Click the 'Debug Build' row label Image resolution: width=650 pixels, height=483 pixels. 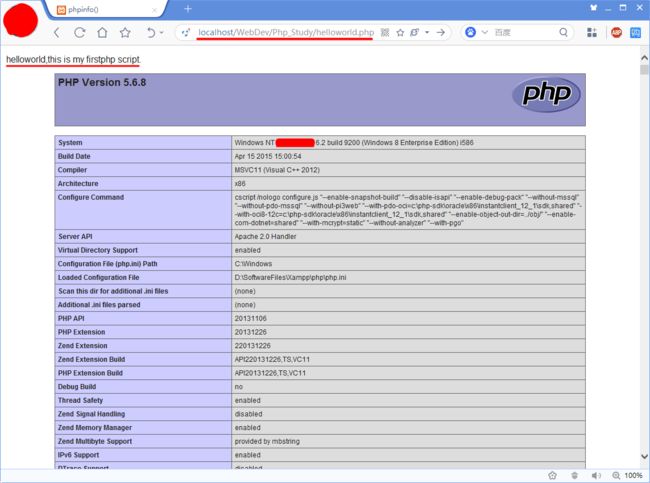click(x=77, y=387)
